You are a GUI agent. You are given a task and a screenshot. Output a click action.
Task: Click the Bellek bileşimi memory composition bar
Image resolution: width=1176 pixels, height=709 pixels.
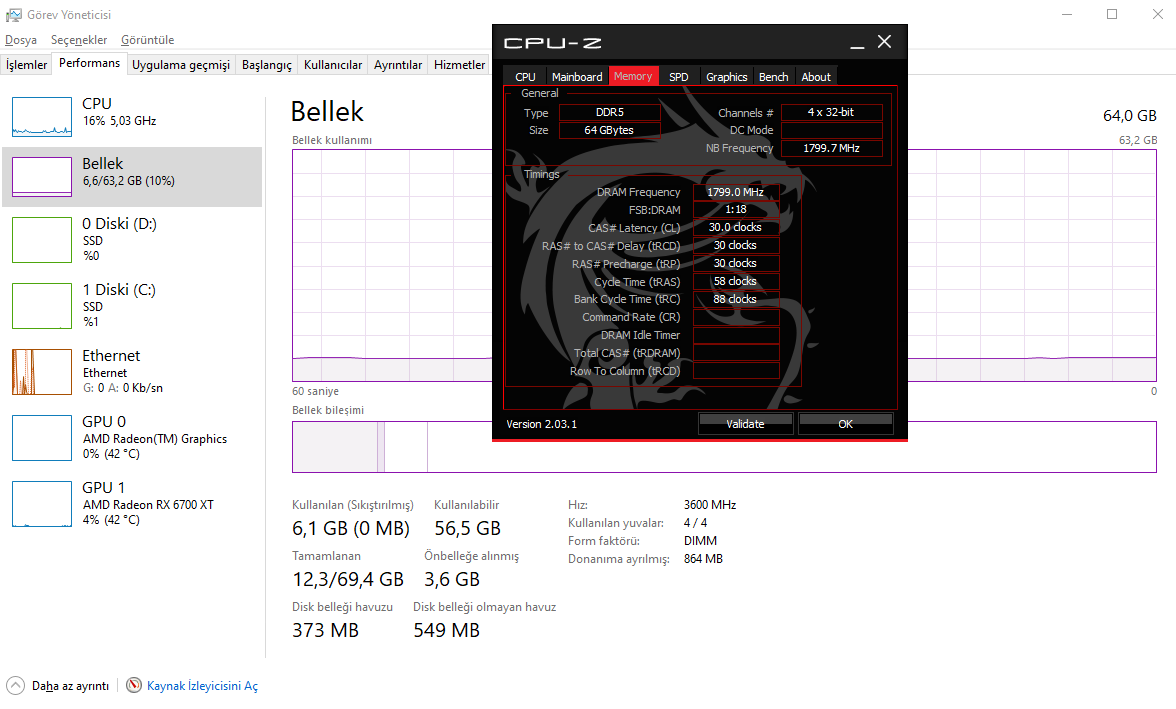click(724, 447)
